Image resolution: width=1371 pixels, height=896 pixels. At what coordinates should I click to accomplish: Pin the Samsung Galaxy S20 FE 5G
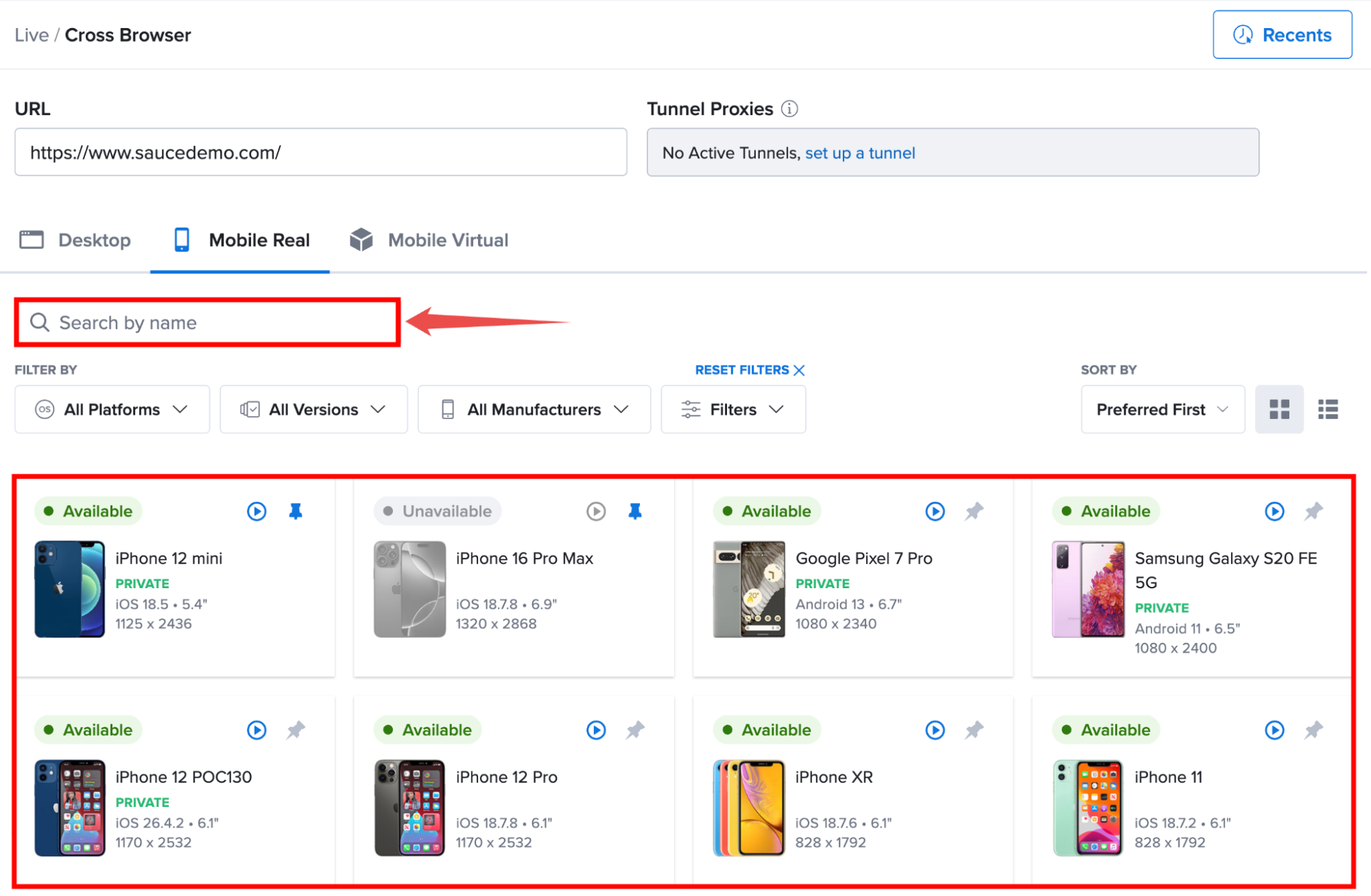1313,511
